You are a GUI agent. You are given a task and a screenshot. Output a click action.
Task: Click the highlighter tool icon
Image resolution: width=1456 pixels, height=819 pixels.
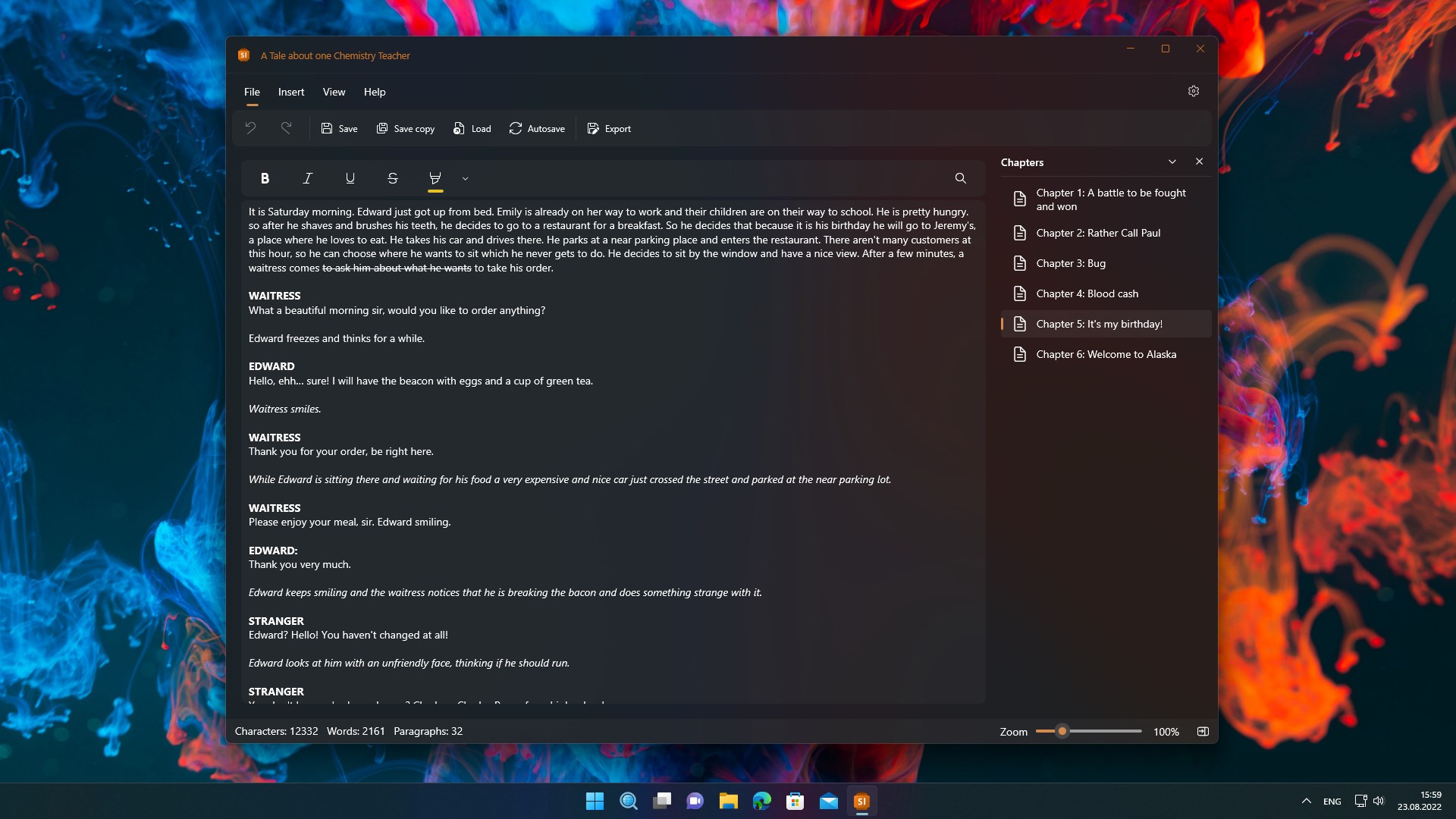click(x=435, y=178)
